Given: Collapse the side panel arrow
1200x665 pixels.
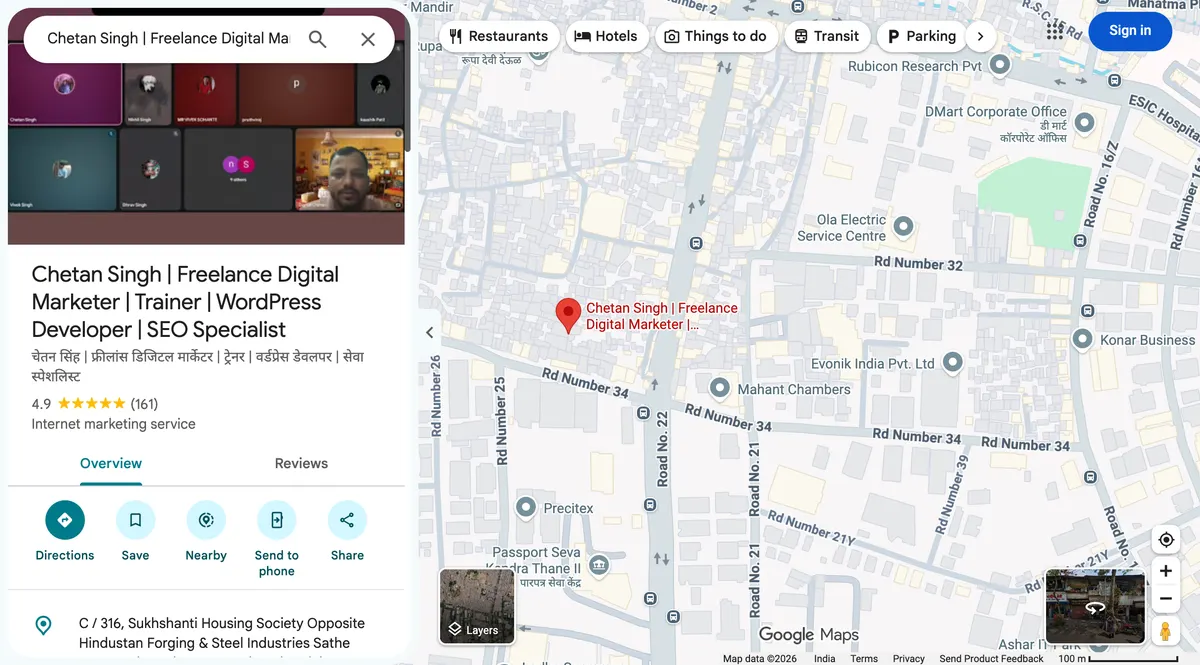Looking at the screenshot, I should click(x=429, y=333).
